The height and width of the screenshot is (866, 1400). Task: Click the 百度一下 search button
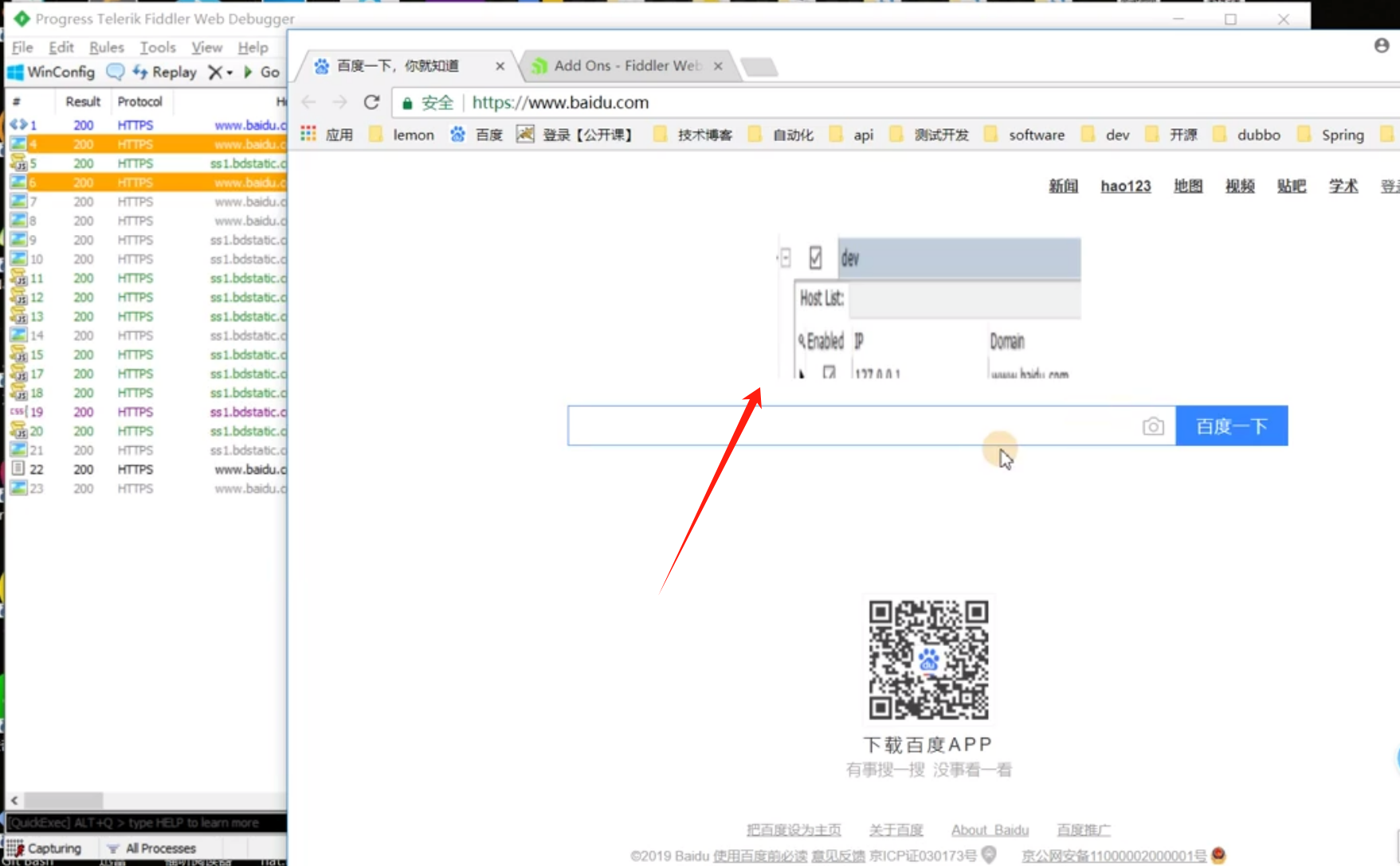pyautogui.click(x=1232, y=426)
